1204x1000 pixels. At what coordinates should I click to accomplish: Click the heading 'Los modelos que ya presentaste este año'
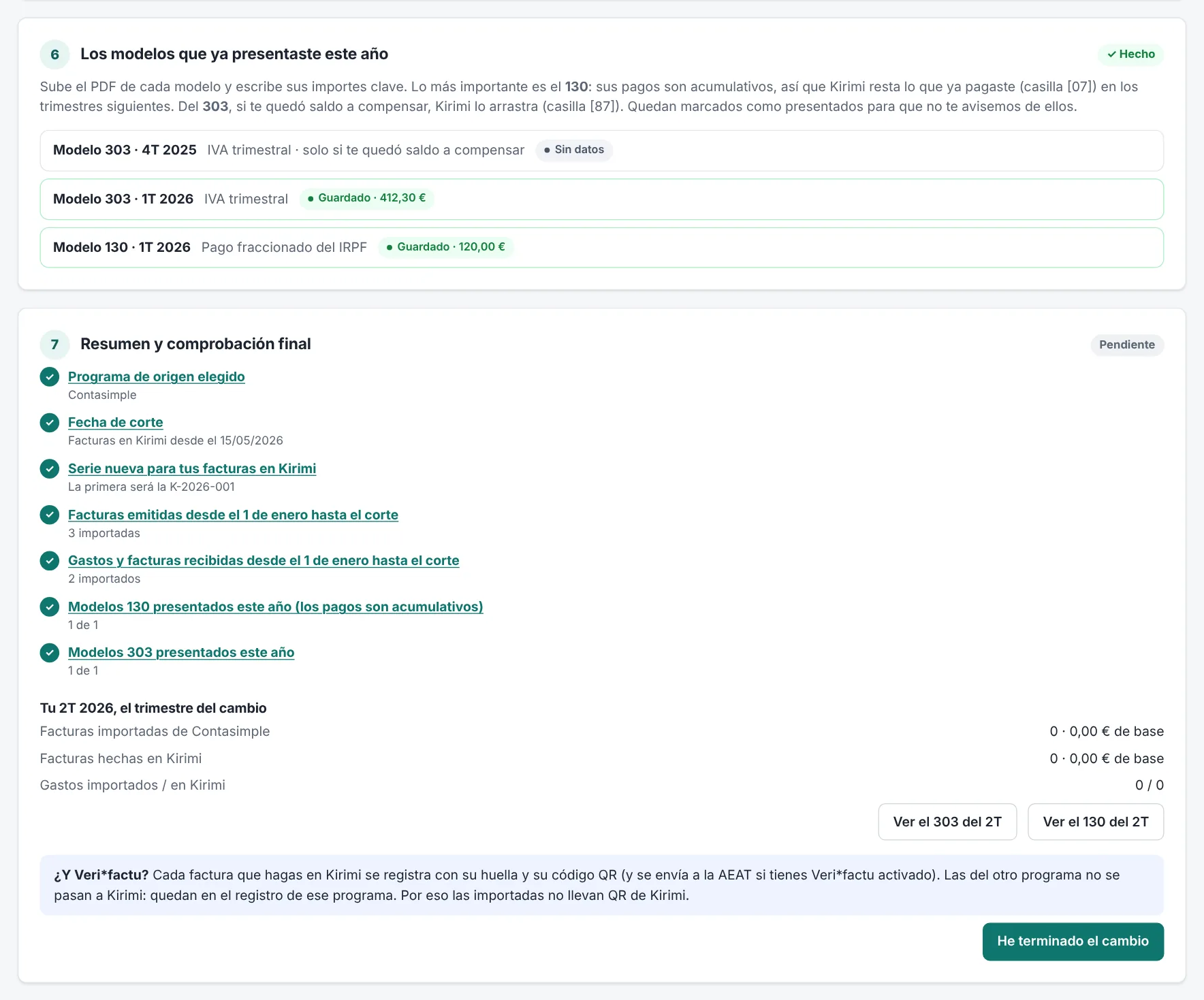pos(234,54)
